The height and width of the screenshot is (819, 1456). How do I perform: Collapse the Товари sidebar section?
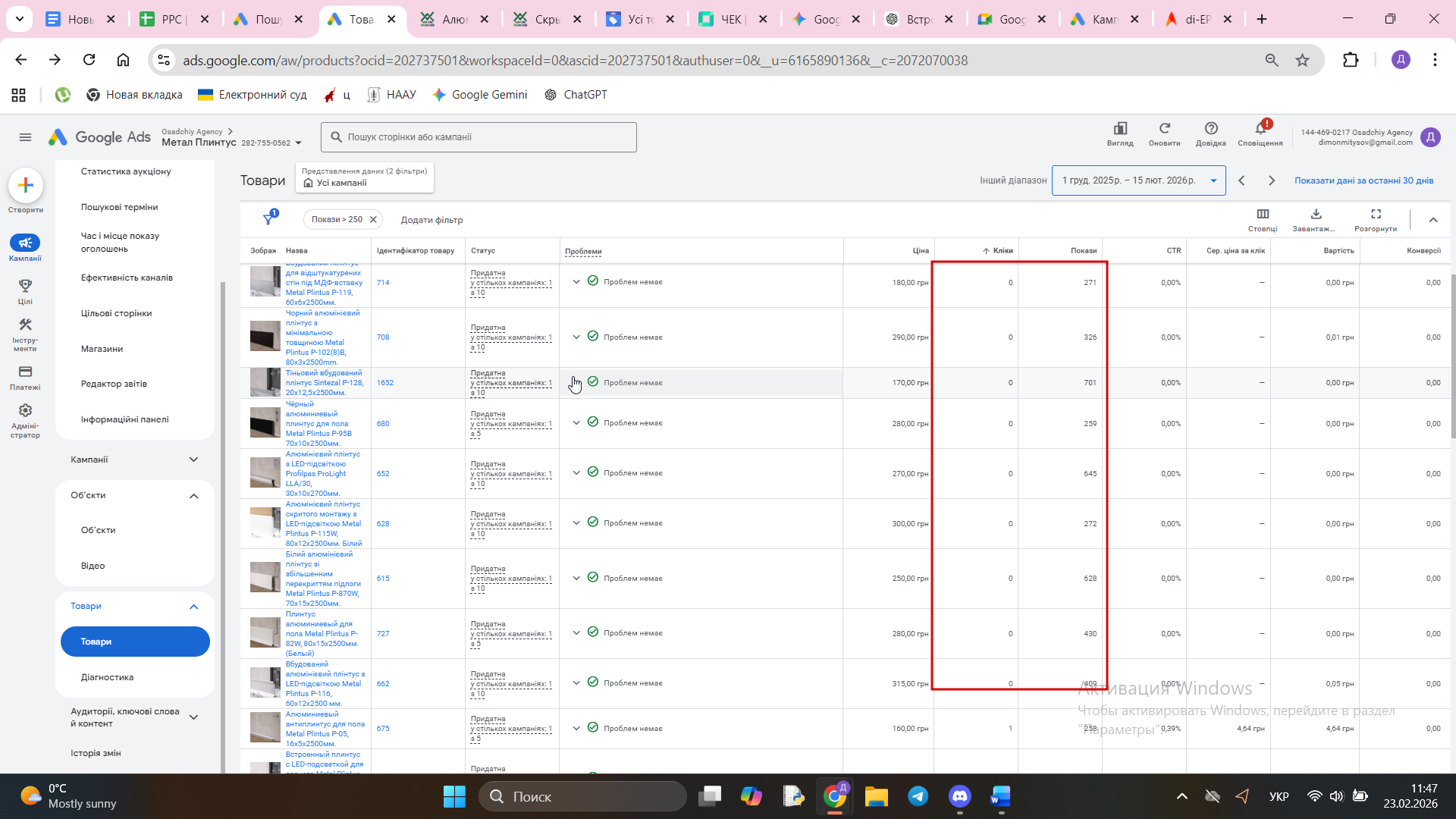coord(193,607)
